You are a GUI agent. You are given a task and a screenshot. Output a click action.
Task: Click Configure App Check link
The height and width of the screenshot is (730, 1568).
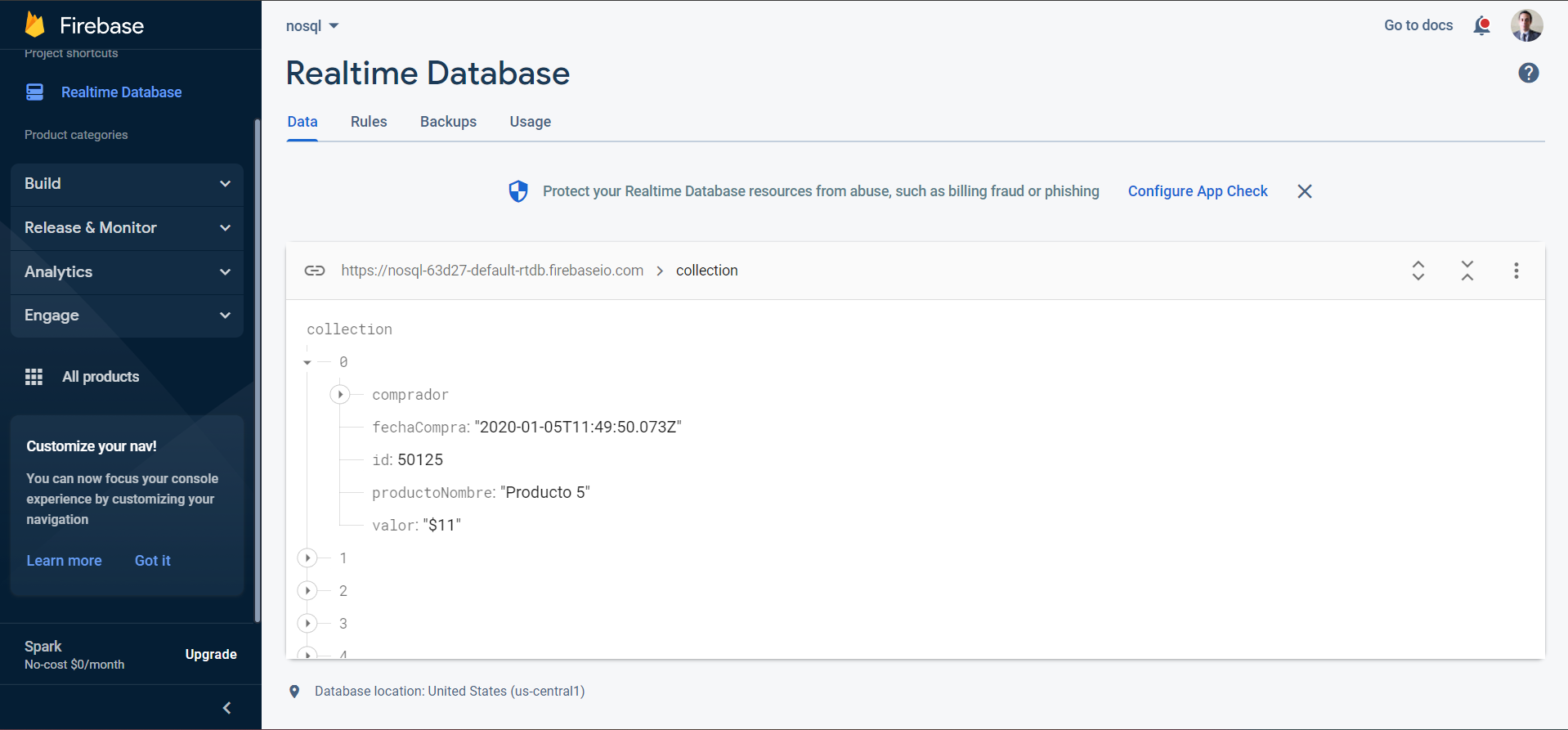(x=1197, y=191)
